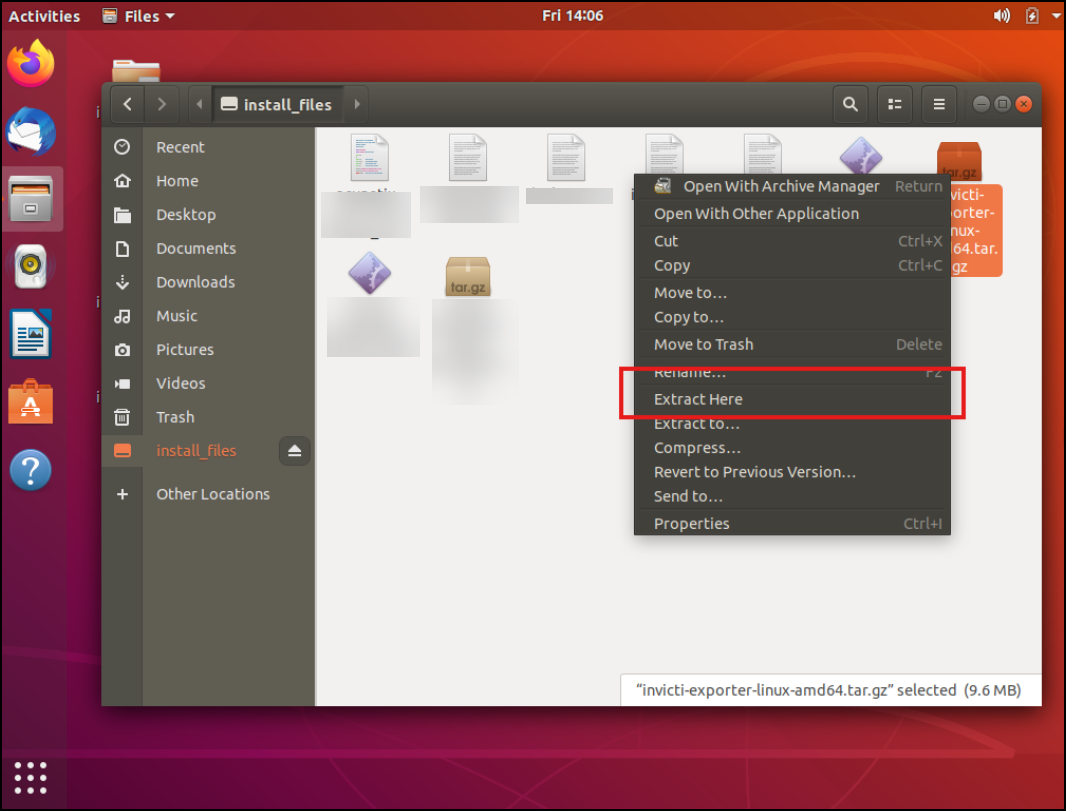Browse Other Locations in the sidebar
1066x811 pixels.
(213, 494)
